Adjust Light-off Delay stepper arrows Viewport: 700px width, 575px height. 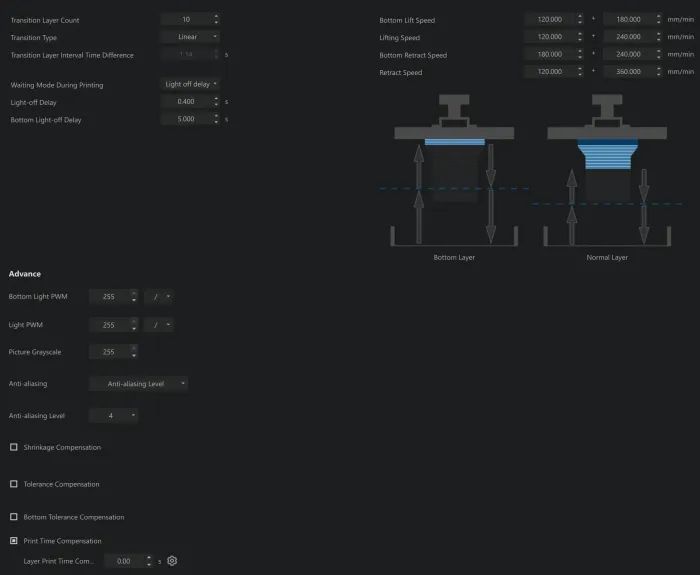216,101
